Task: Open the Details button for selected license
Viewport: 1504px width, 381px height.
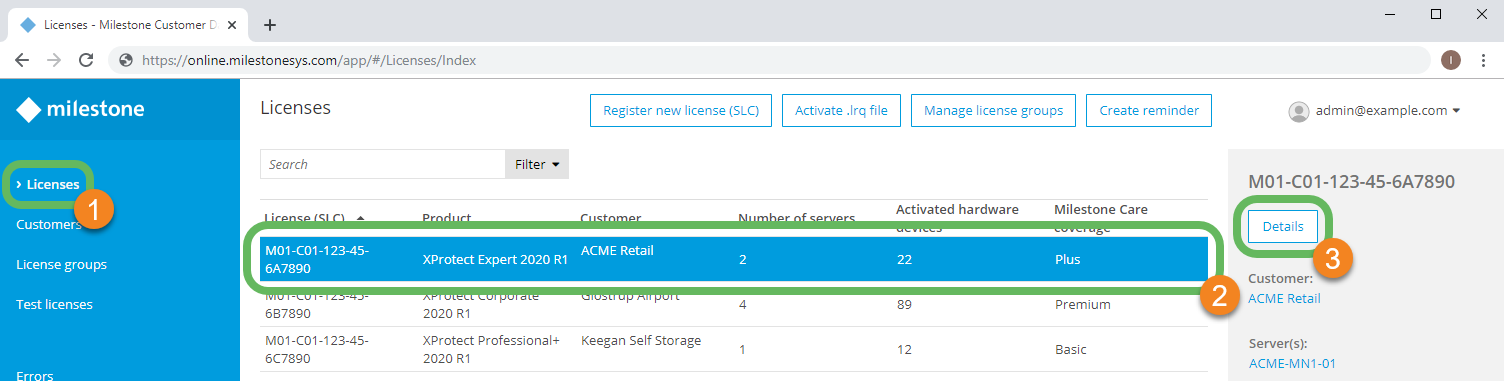Action: (1283, 226)
